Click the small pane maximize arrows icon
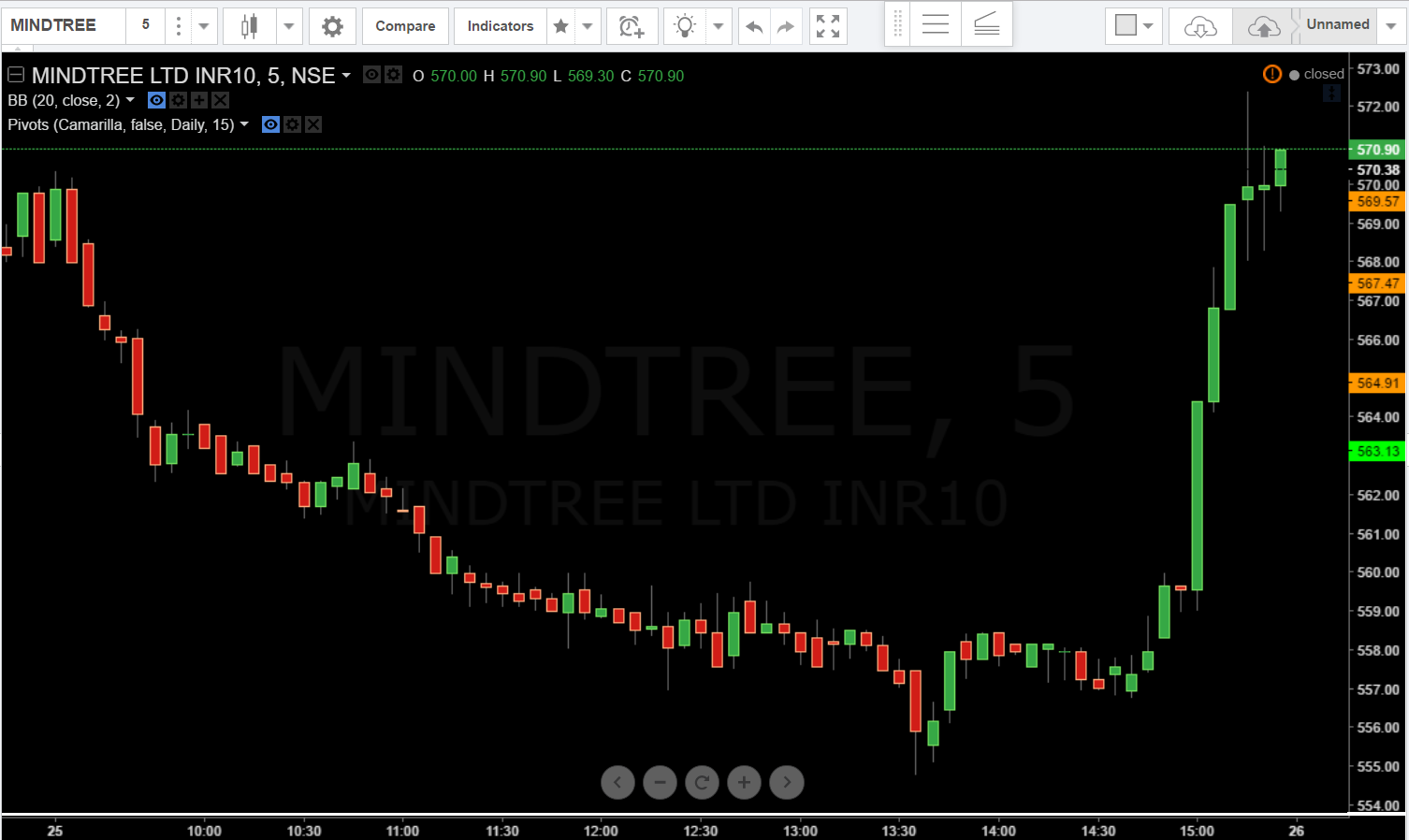The height and width of the screenshot is (840, 1409). (1332, 93)
